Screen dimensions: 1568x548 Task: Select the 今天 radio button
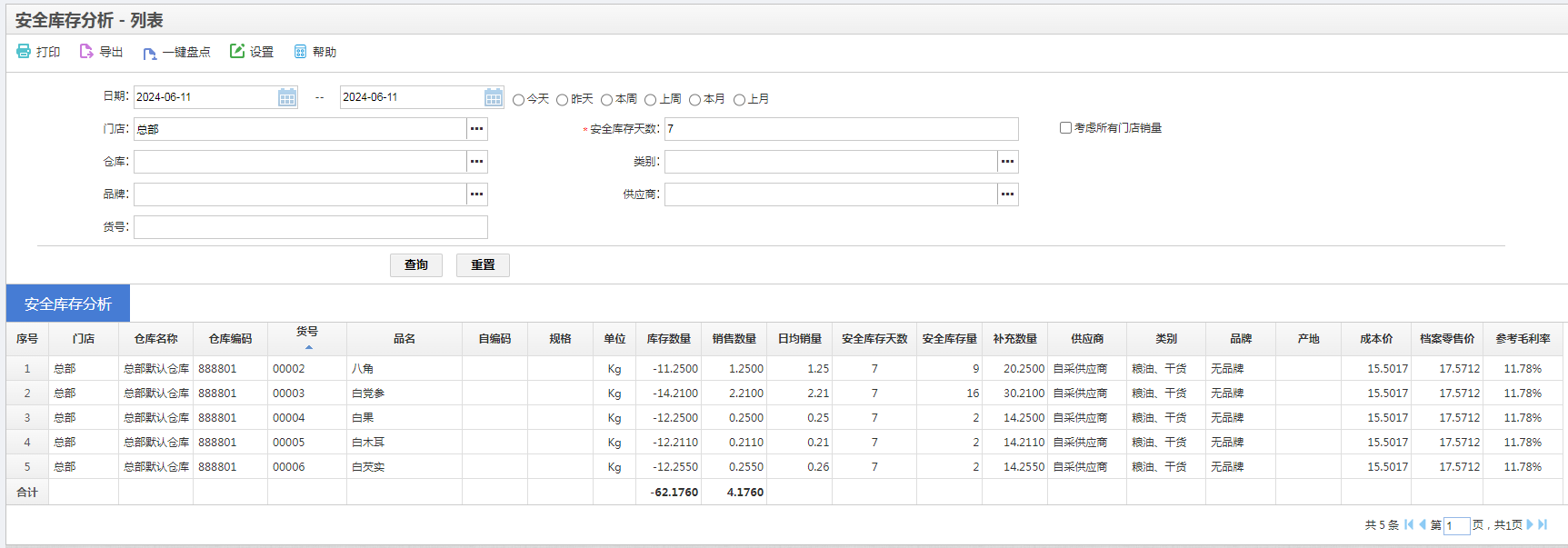pyautogui.click(x=518, y=100)
